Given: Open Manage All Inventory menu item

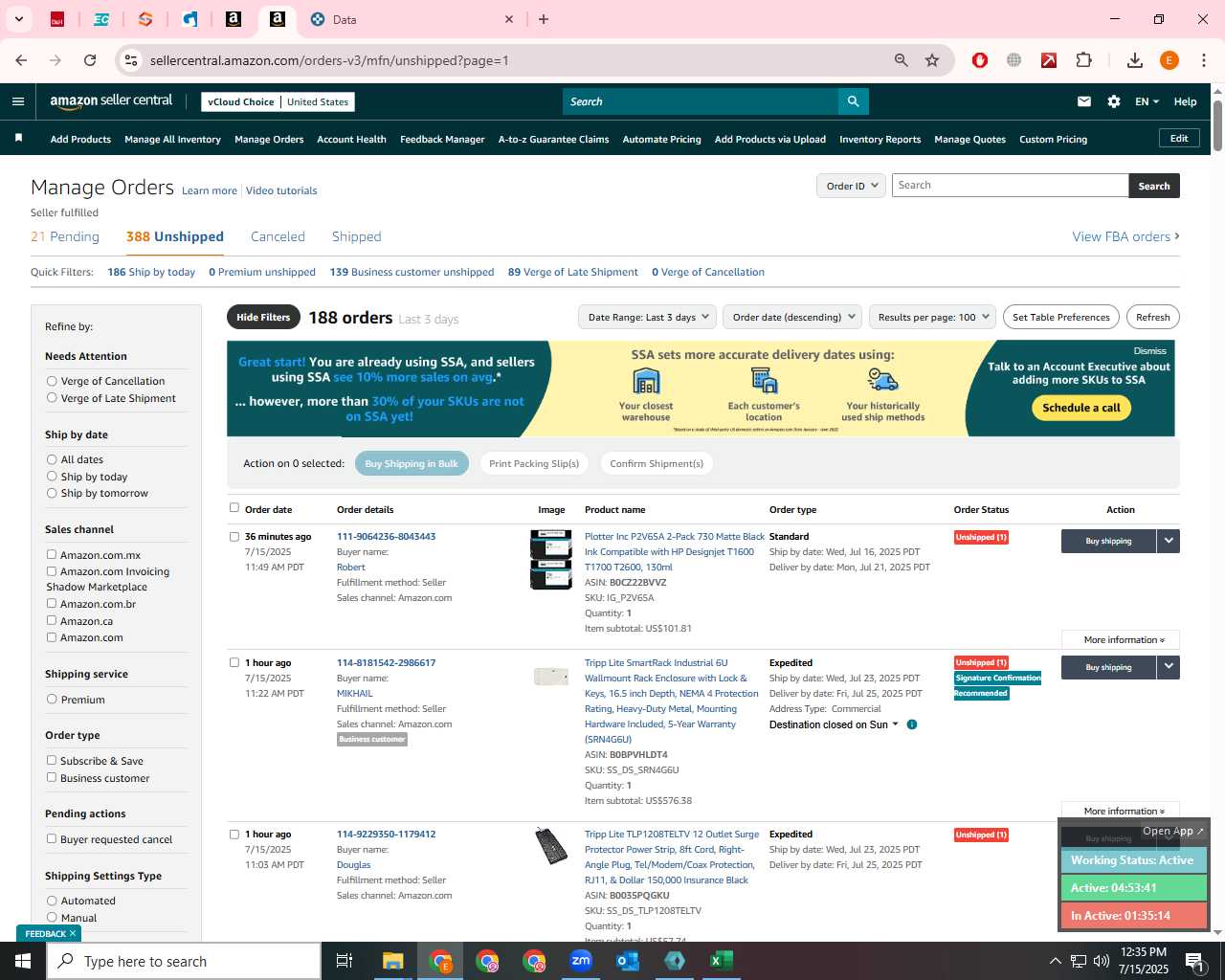Looking at the screenshot, I should (172, 139).
